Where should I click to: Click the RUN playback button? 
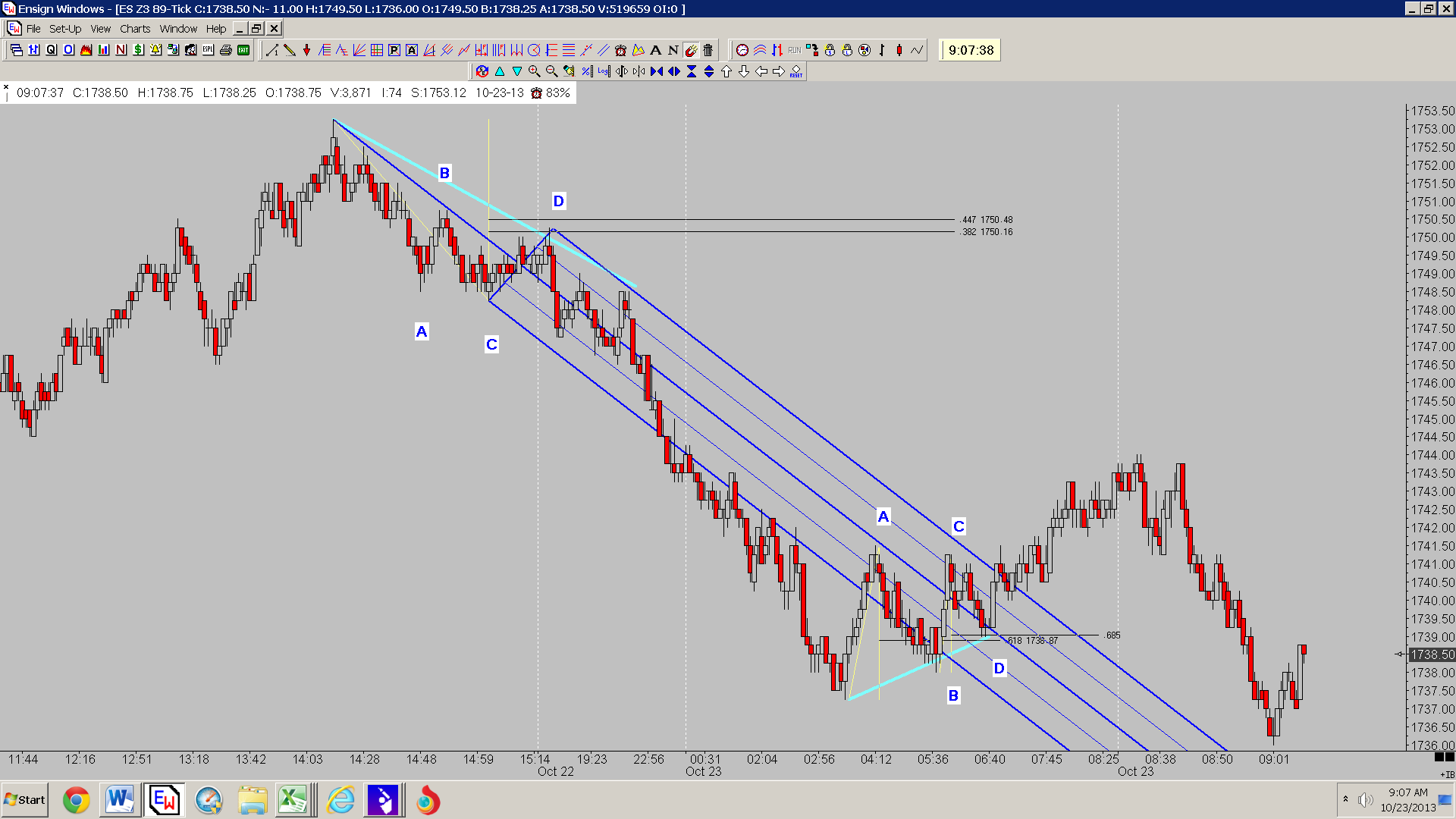[x=795, y=50]
